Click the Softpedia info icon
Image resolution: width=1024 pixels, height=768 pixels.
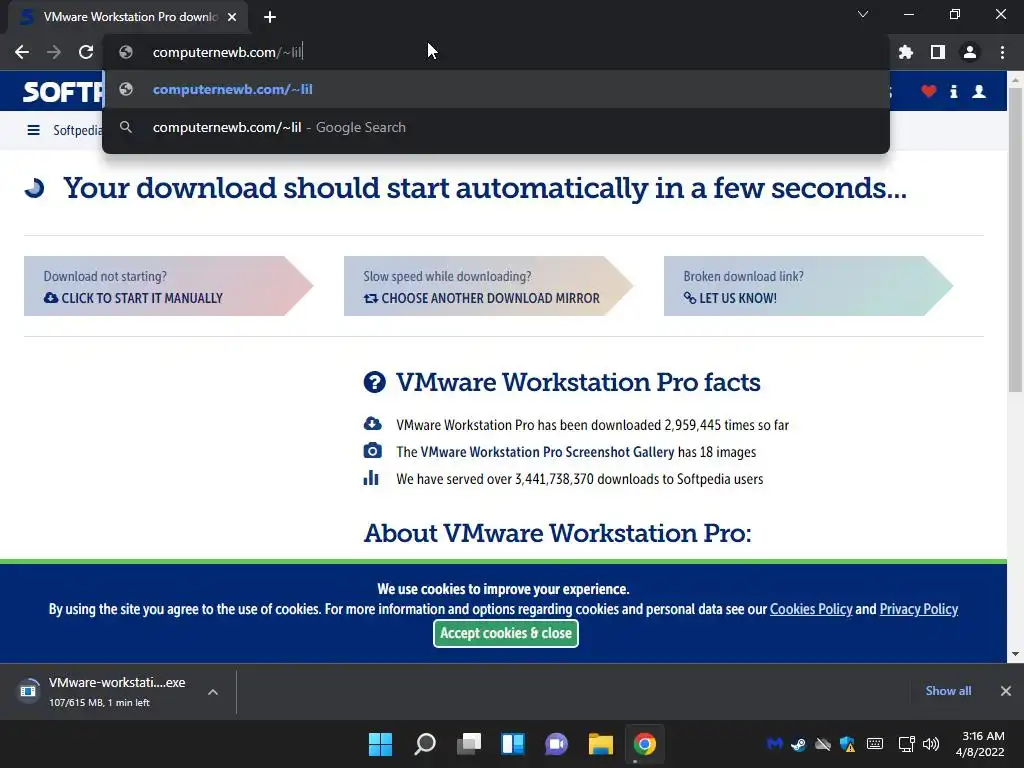tap(953, 91)
